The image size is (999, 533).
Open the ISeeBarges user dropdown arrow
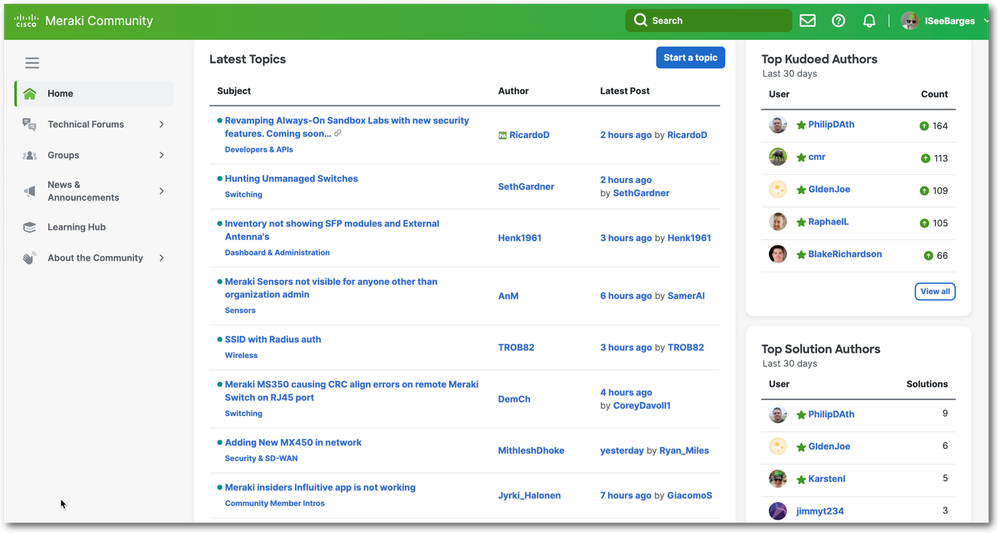tap(986, 20)
